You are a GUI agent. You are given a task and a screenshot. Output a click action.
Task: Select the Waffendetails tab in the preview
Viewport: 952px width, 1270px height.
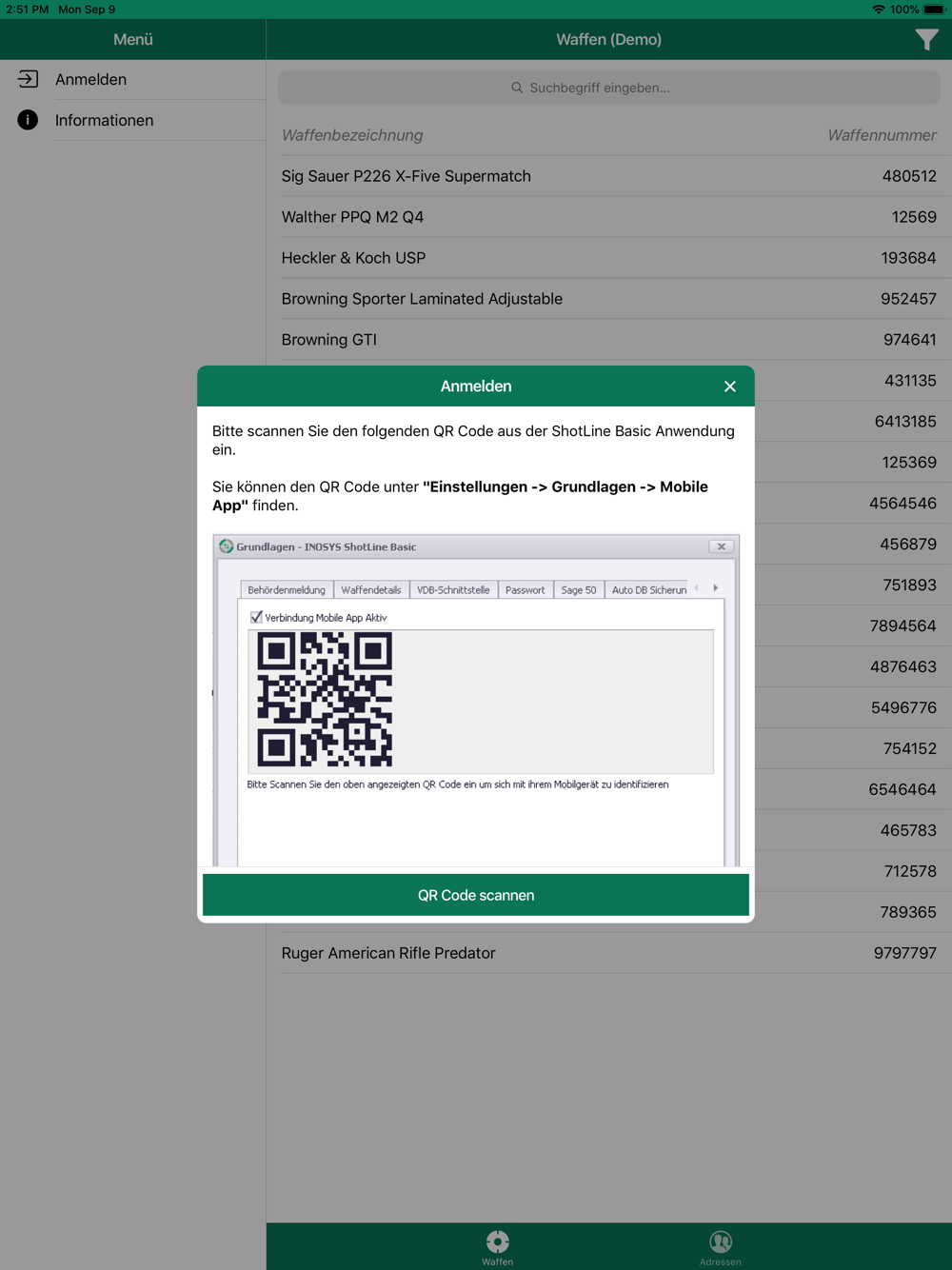click(x=371, y=590)
